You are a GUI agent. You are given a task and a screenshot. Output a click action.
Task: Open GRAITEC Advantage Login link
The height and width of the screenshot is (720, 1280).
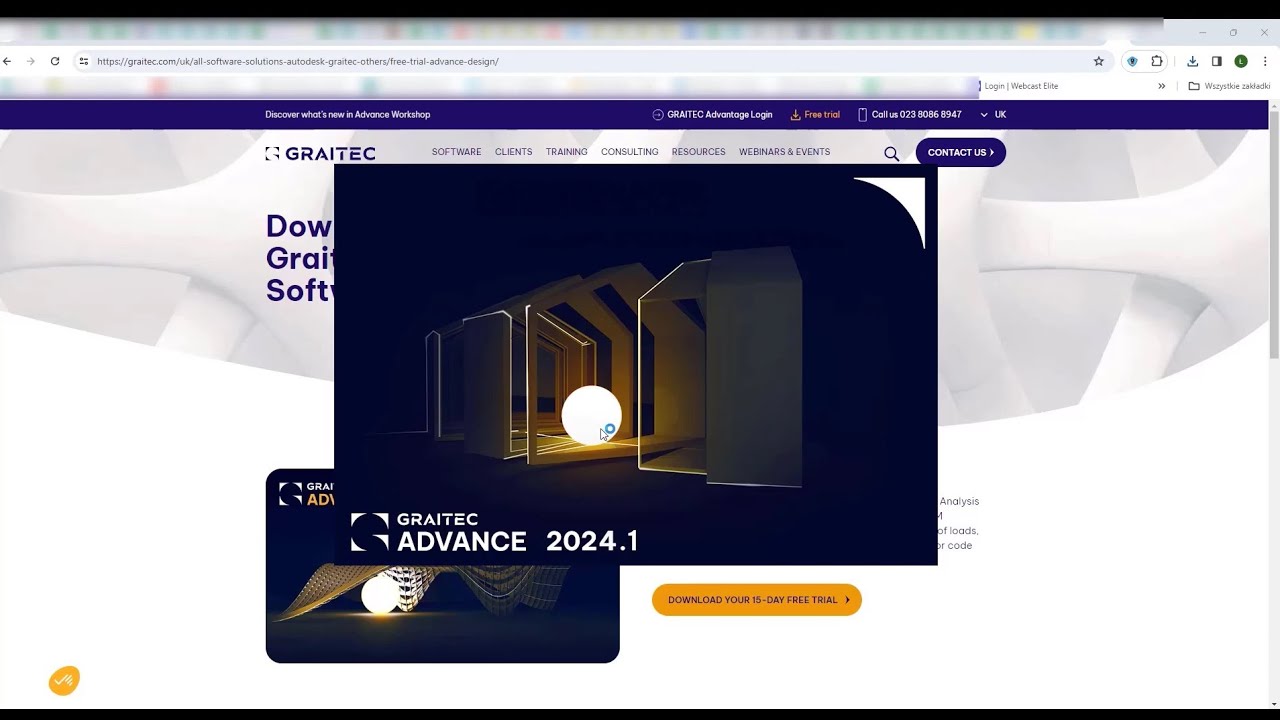tap(712, 114)
